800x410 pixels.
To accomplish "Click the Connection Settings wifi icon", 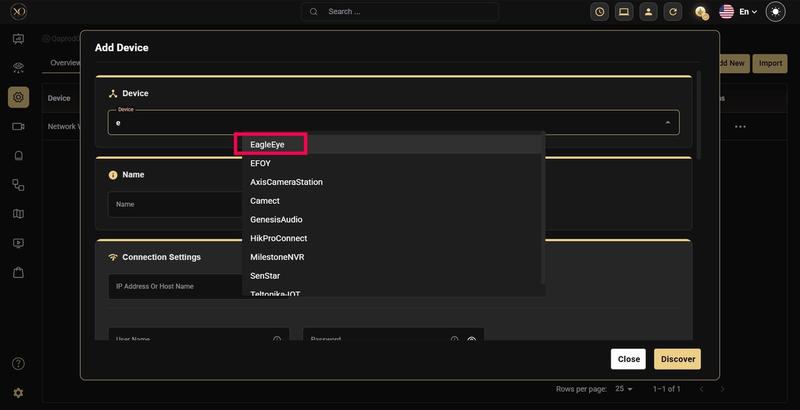I will [113, 257].
